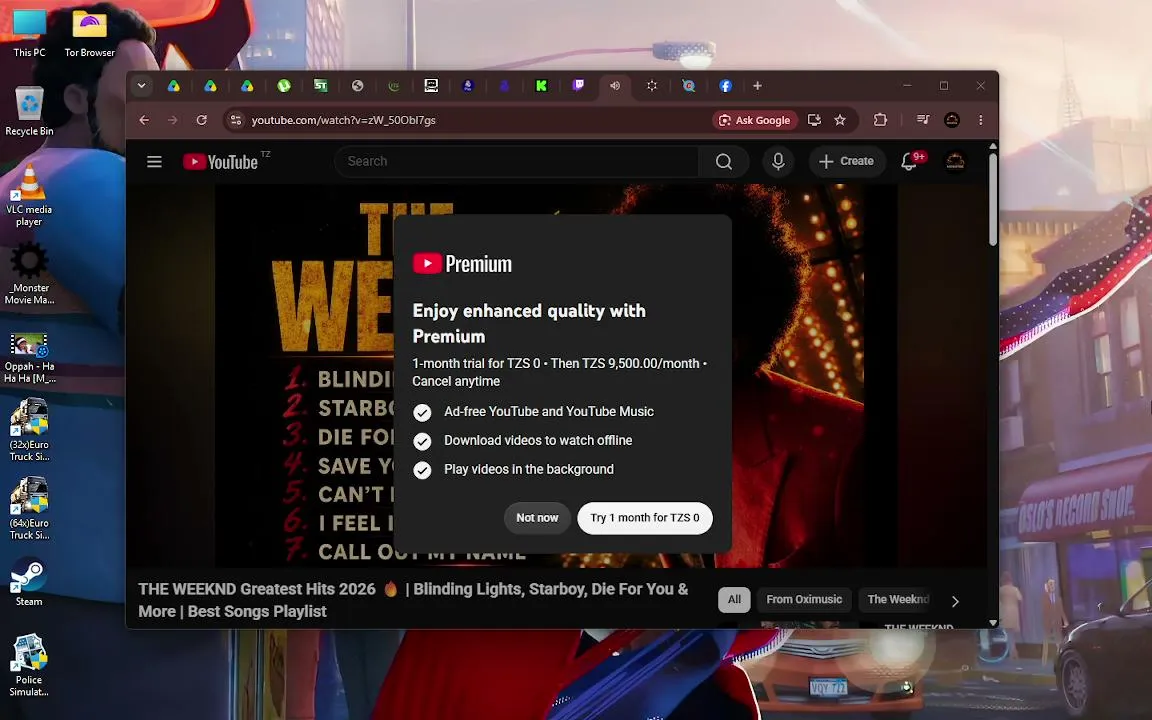The height and width of the screenshot is (720, 1152).
Task: Go to the YouTube home logo
Action: click(220, 162)
